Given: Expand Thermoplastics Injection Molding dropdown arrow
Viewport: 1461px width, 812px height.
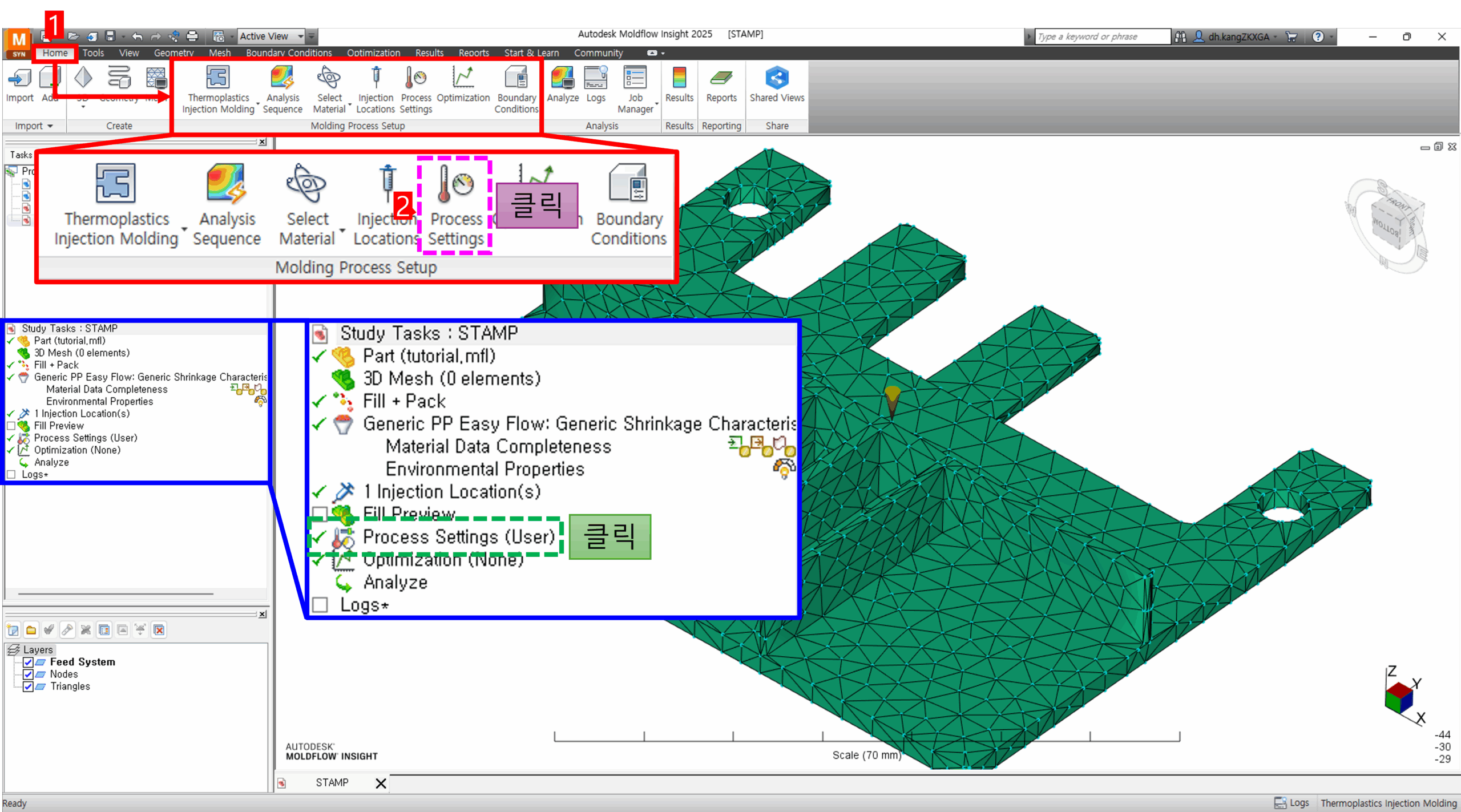Looking at the screenshot, I should (x=258, y=104).
